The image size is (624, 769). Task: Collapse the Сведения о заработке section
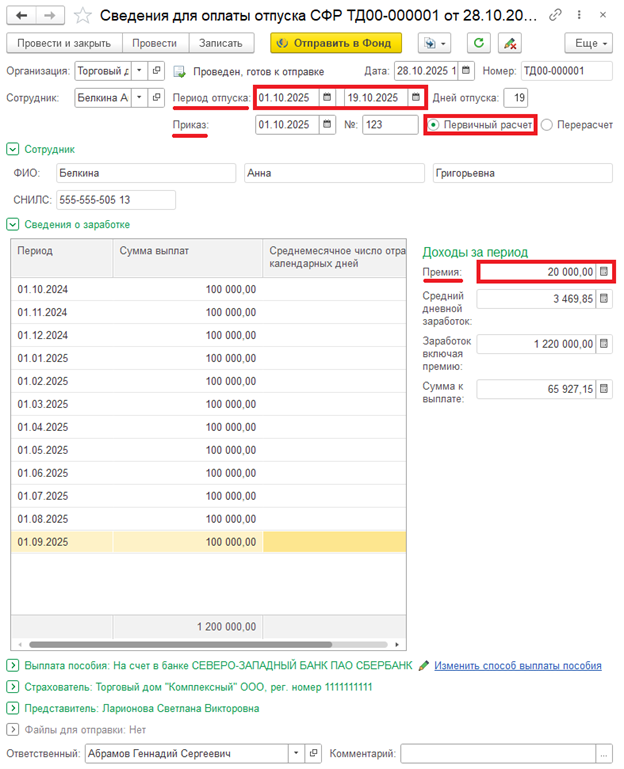[x=13, y=225]
